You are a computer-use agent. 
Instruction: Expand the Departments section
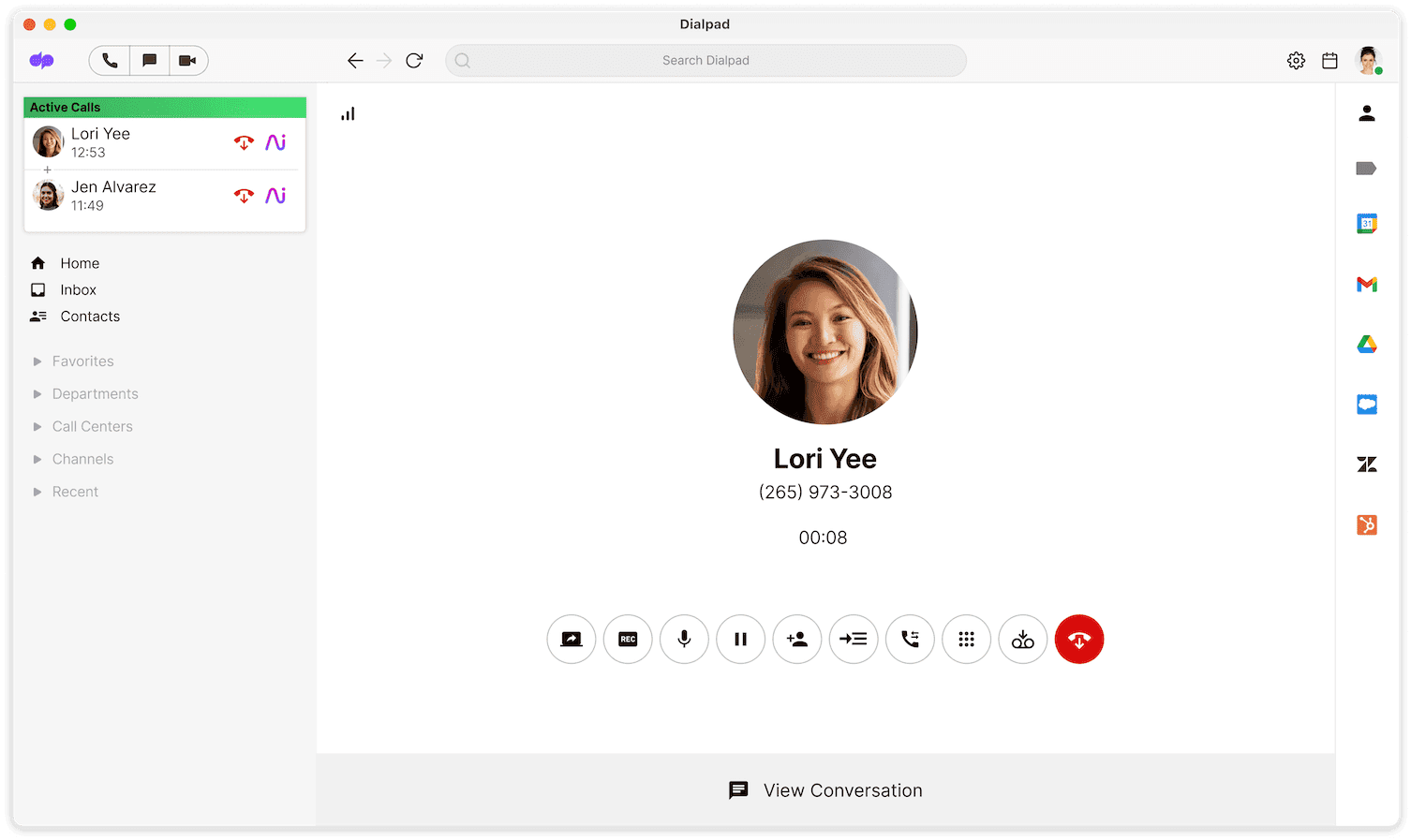tap(95, 393)
